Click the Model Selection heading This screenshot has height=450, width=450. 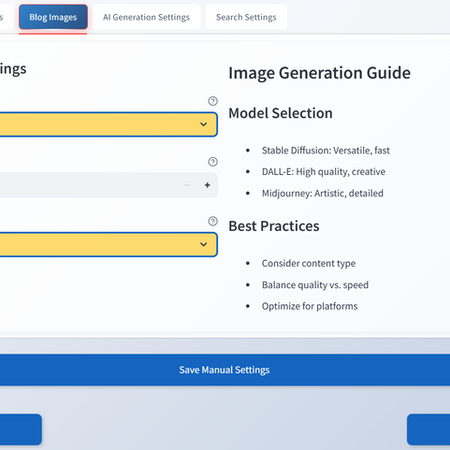pos(280,113)
